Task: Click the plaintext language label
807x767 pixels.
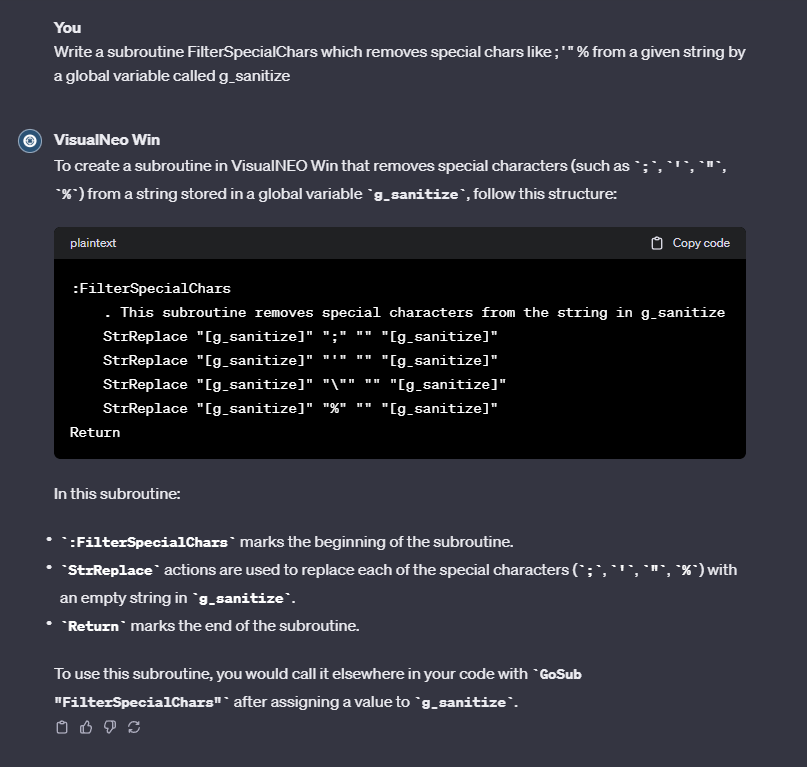Action: pos(93,243)
